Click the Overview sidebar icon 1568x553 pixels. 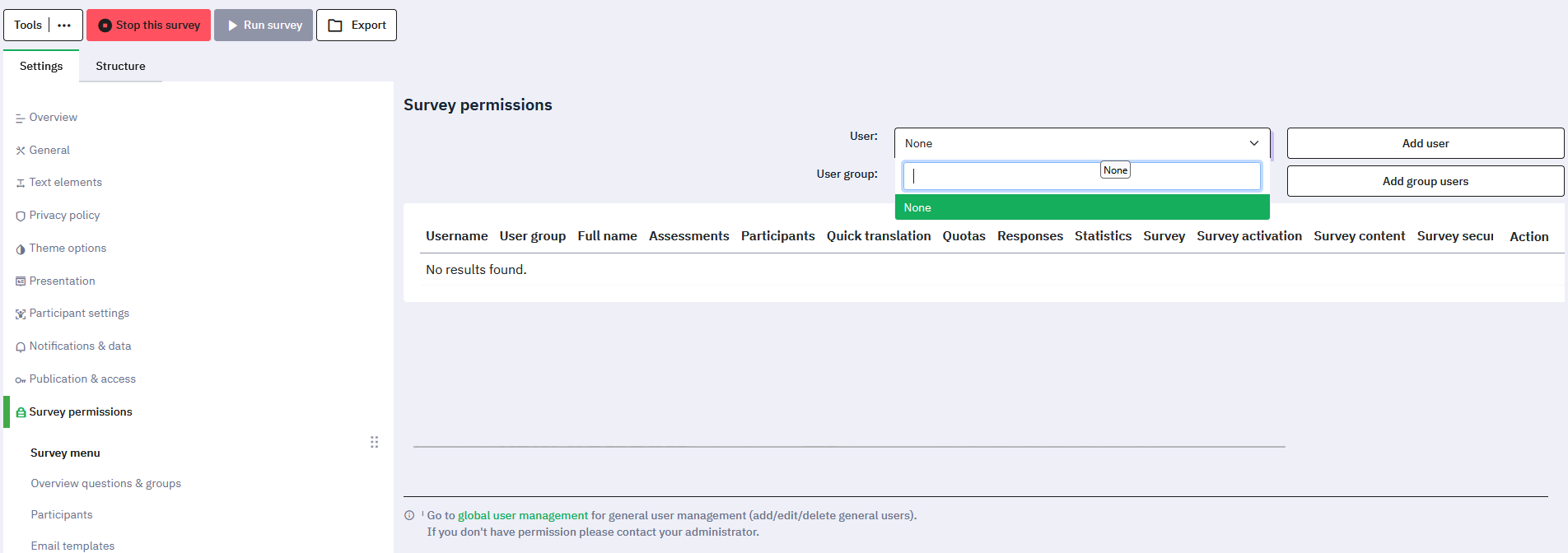coord(20,118)
